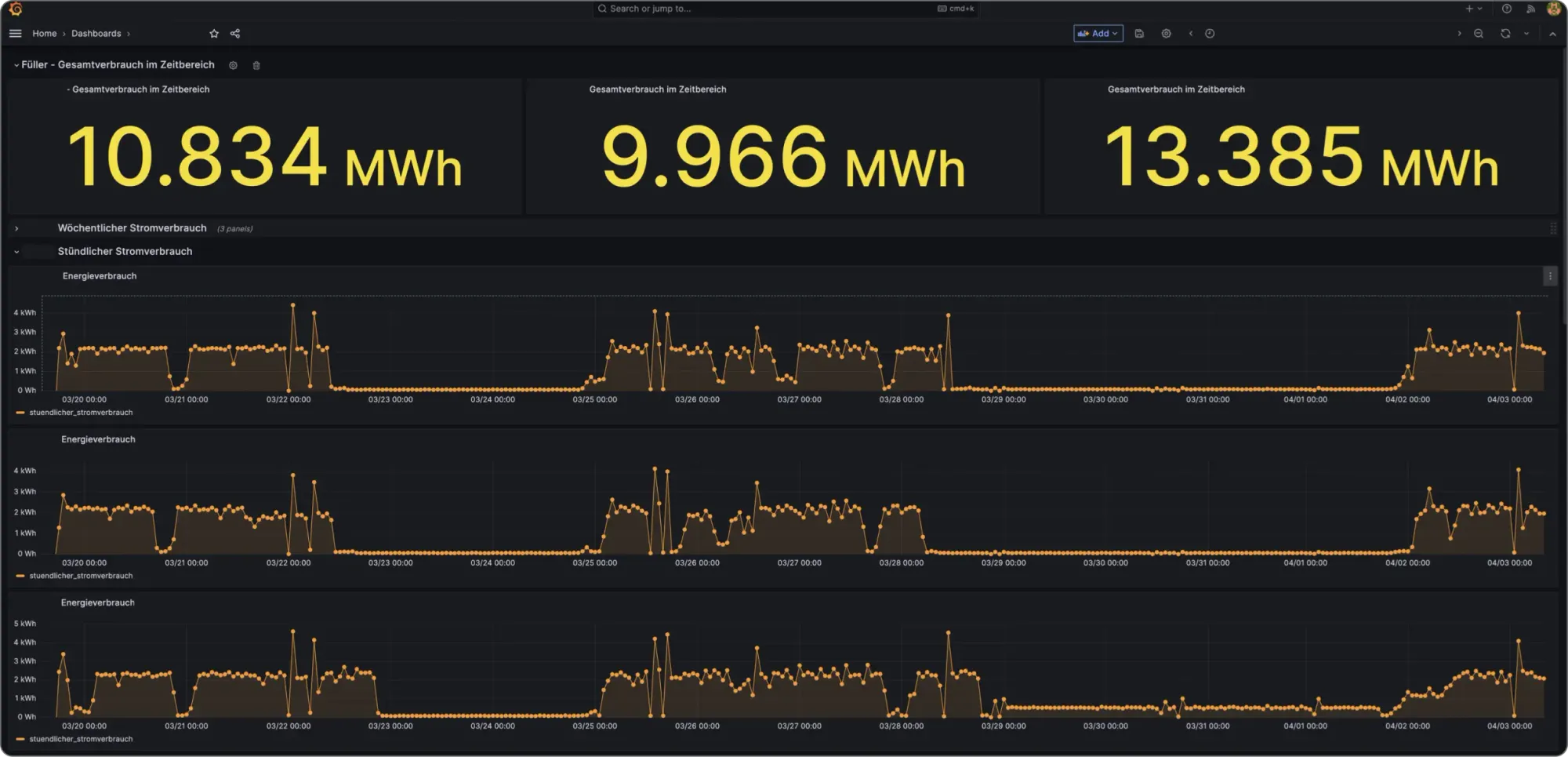Open dashboard settings gear in toolbar
This screenshot has width=1568, height=757.
point(1166,34)
